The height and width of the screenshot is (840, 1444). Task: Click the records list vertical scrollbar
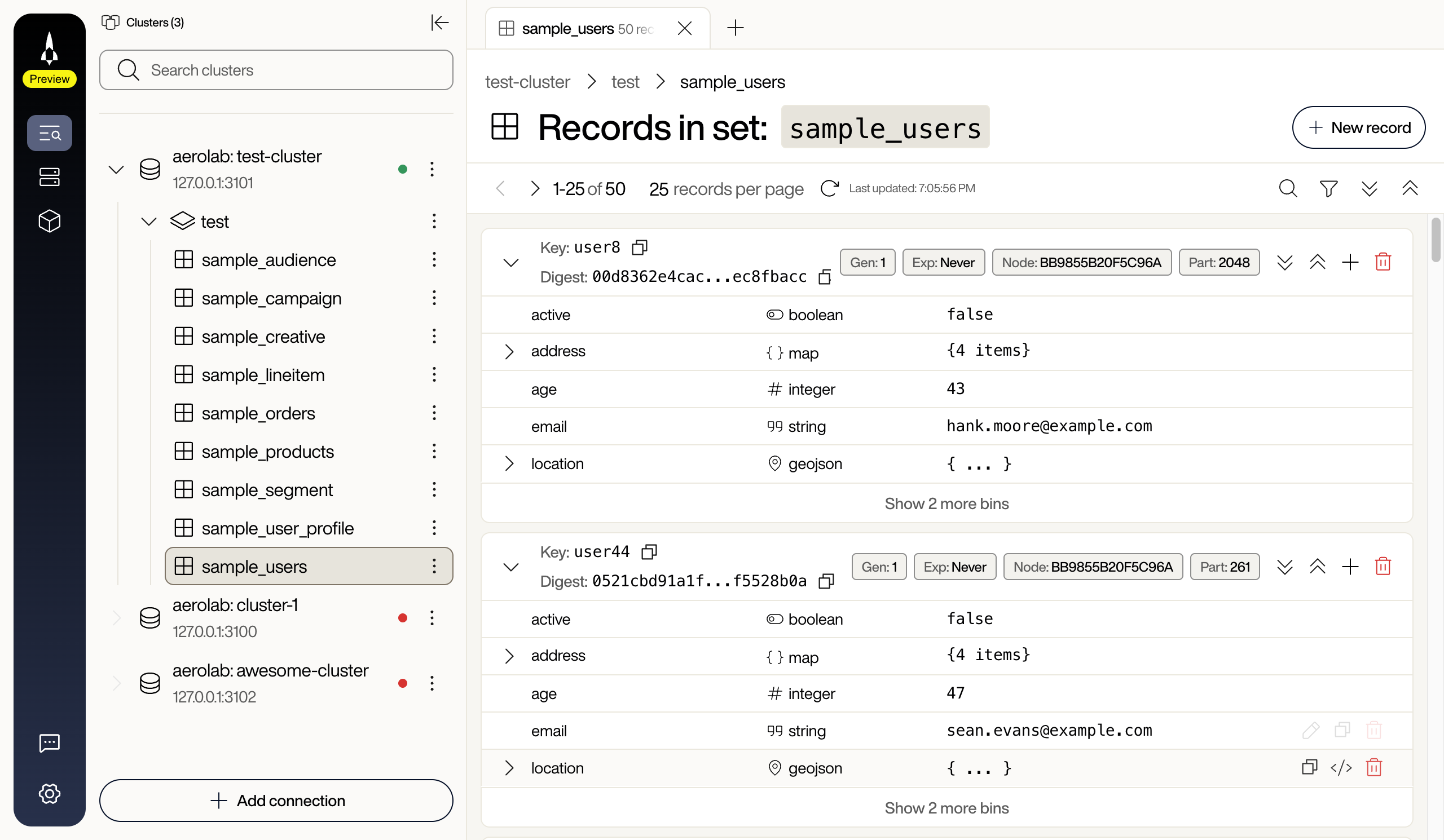click(x=1436, y=240)
